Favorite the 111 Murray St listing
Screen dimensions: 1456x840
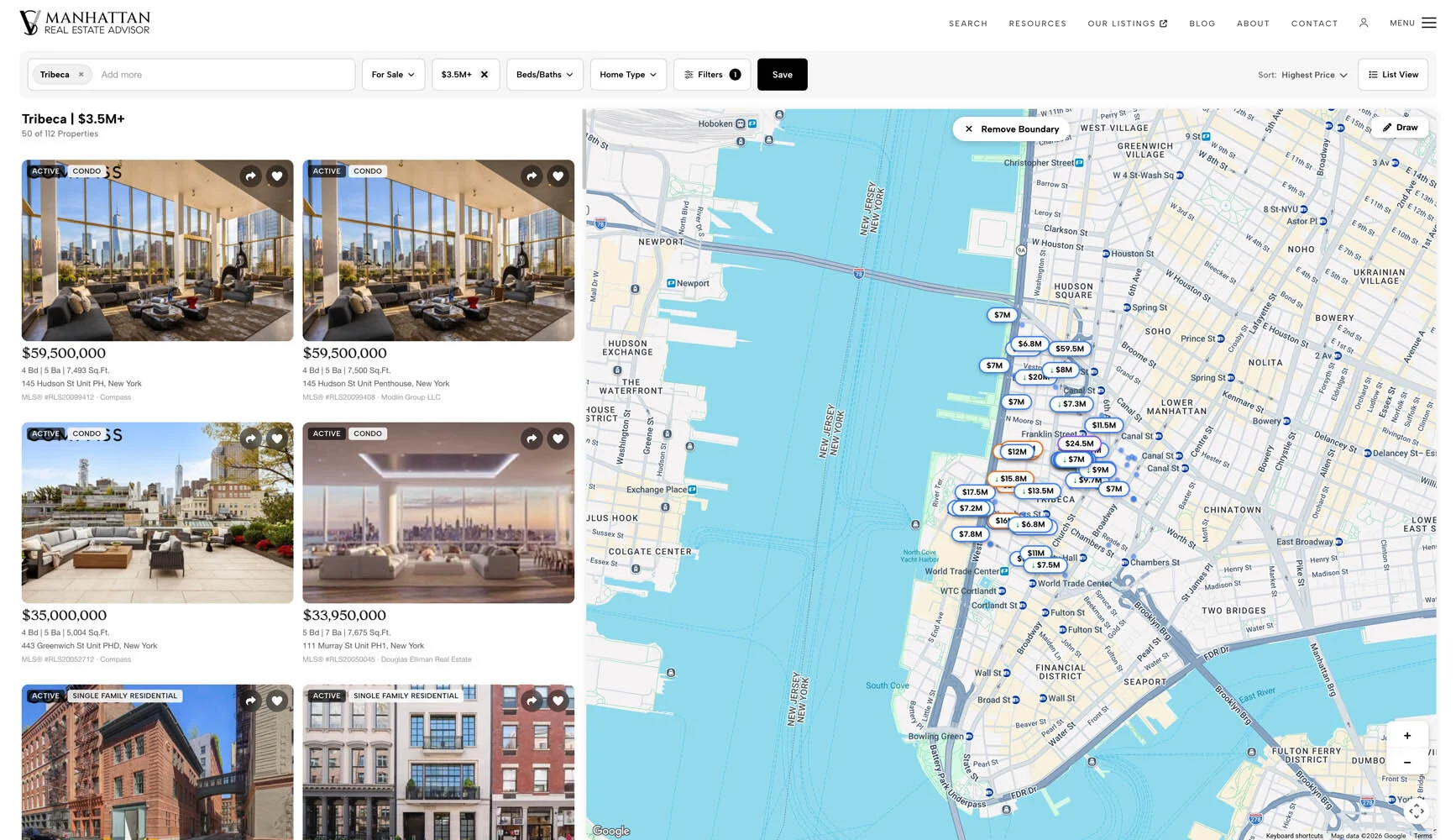tap(558, 438)
